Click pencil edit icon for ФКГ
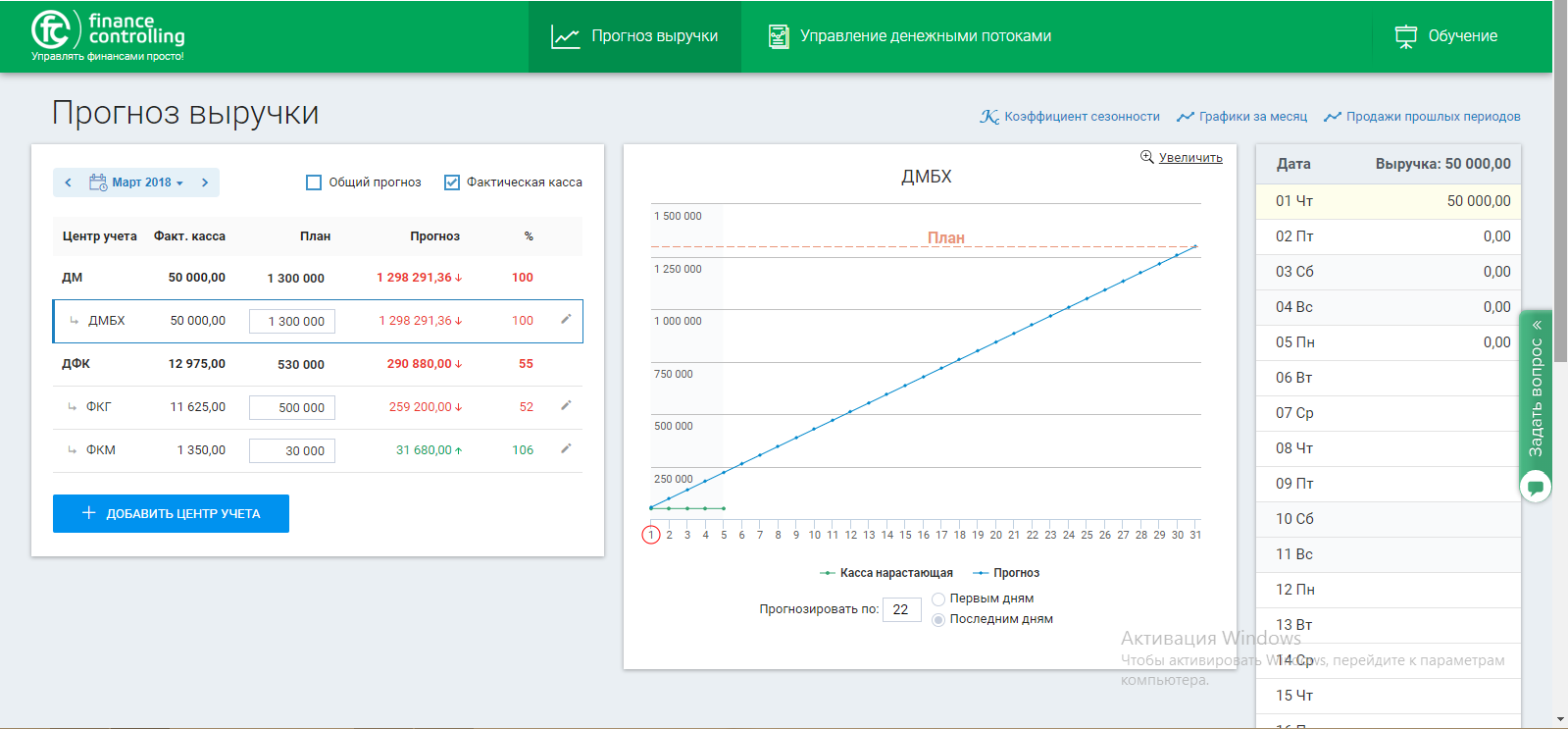Screen dimensions: 1568x729 [566, 405]
